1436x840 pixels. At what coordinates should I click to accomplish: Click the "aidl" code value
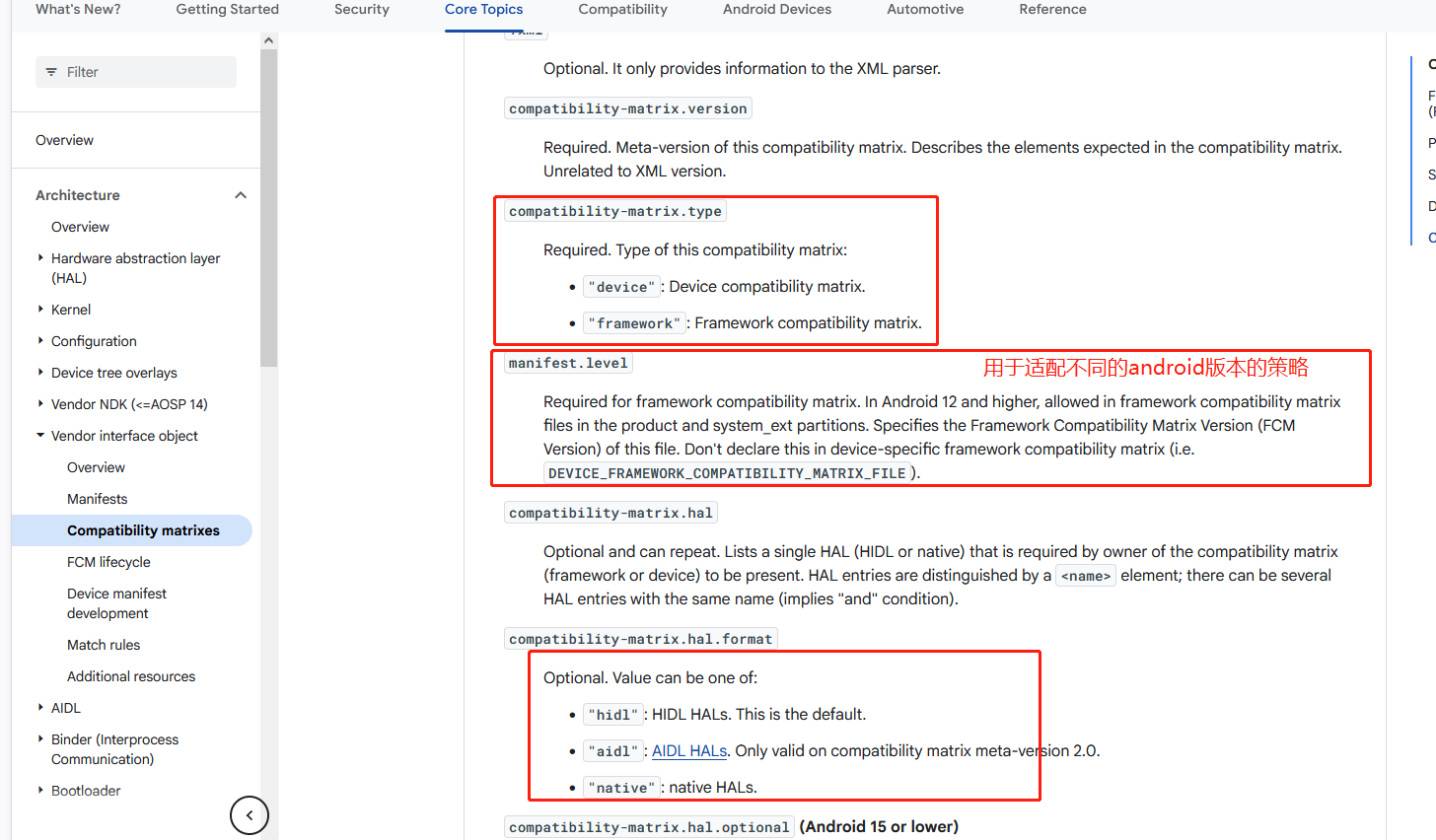coord(612,751)
